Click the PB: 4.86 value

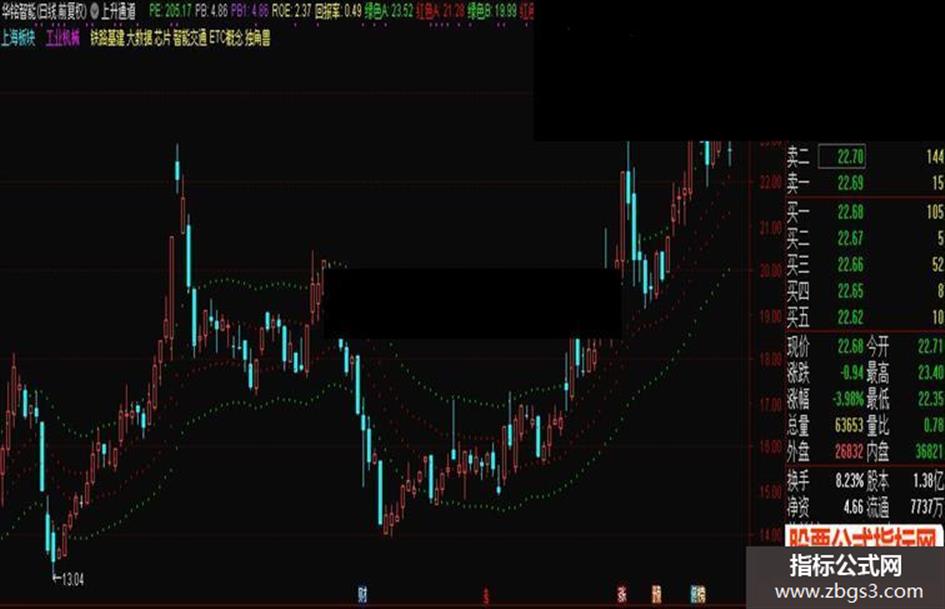212,11
